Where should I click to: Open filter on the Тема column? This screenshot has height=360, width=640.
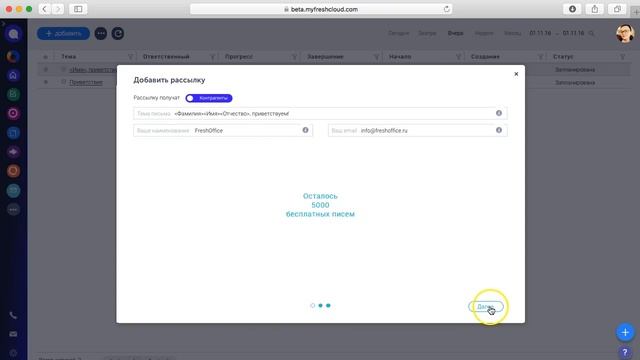131,57
